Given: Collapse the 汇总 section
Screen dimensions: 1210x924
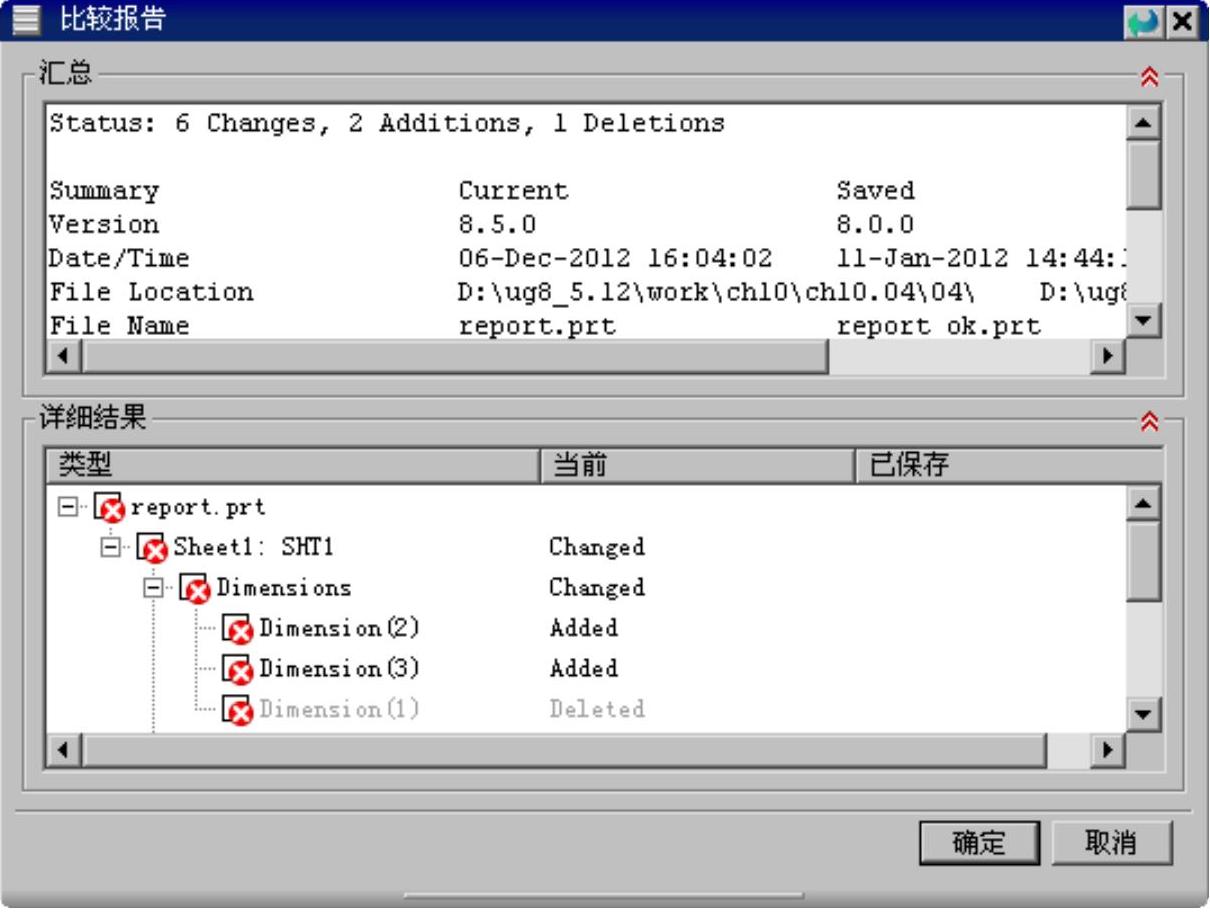Looking at the screenshot, I should tap(1149, 77).
